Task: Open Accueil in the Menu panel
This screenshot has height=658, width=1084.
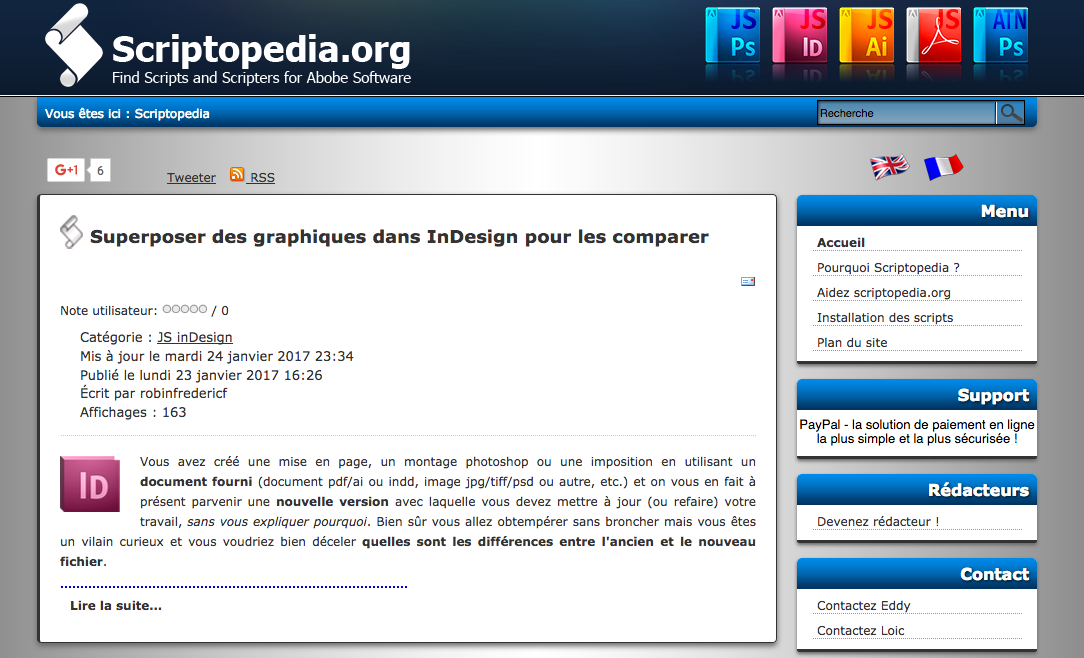Action: click(x=841, y=242)
